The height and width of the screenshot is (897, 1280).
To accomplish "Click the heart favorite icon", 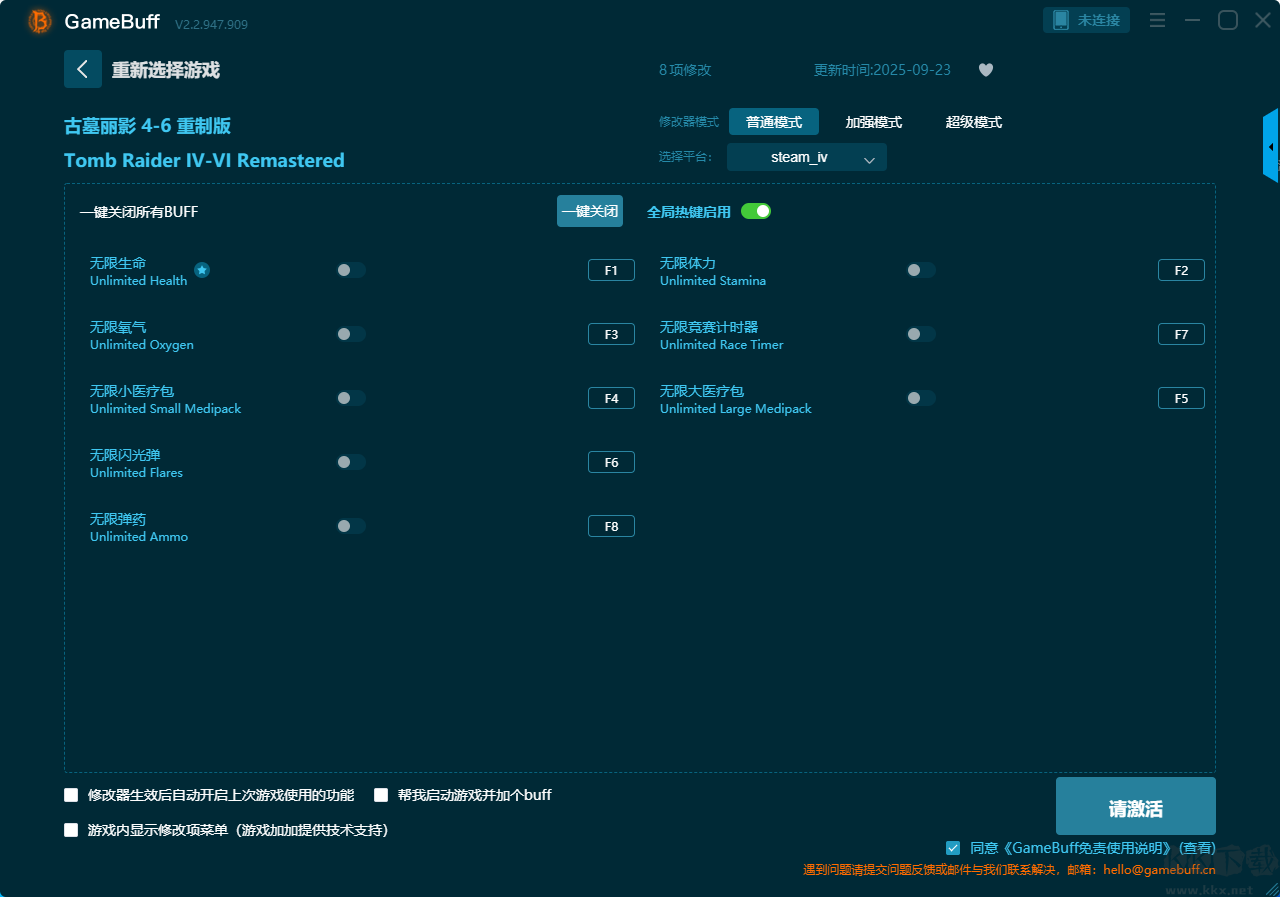I will coord(986,70).
